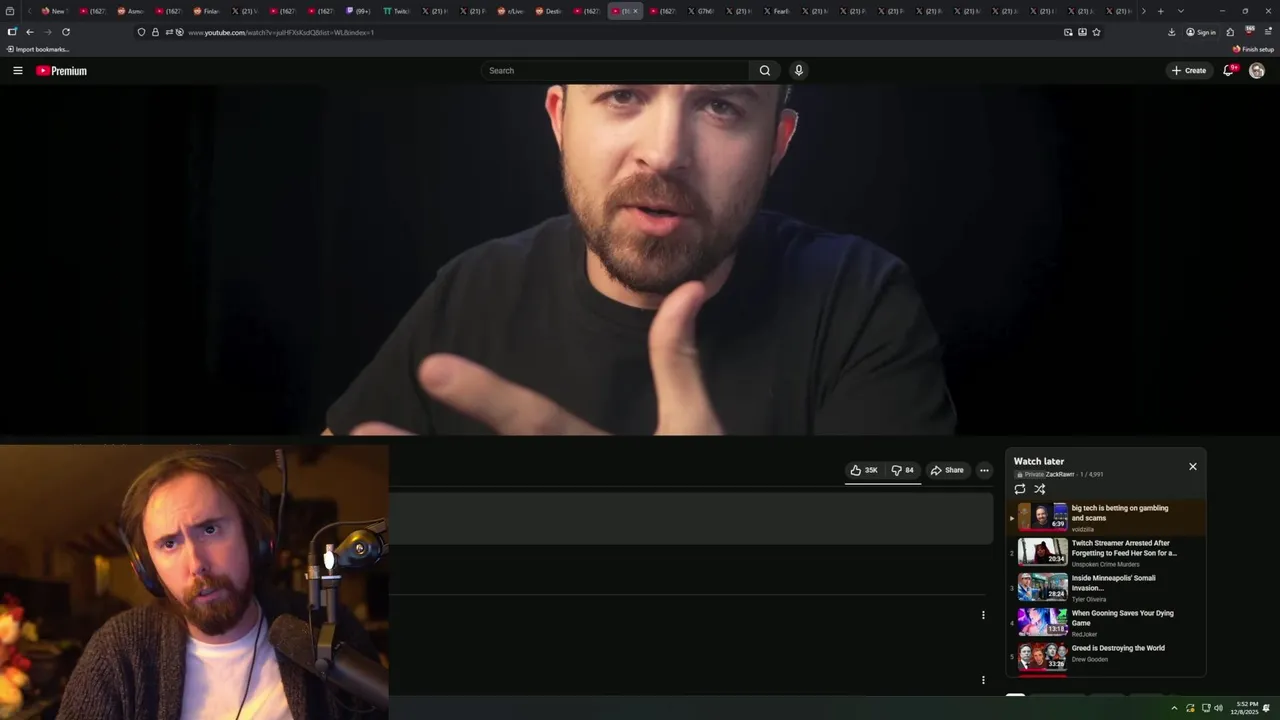Switch to the 'New' Firefox tab
Image resolution: width=1280 pixels, height=720 pixels.
tap(53, 11)
